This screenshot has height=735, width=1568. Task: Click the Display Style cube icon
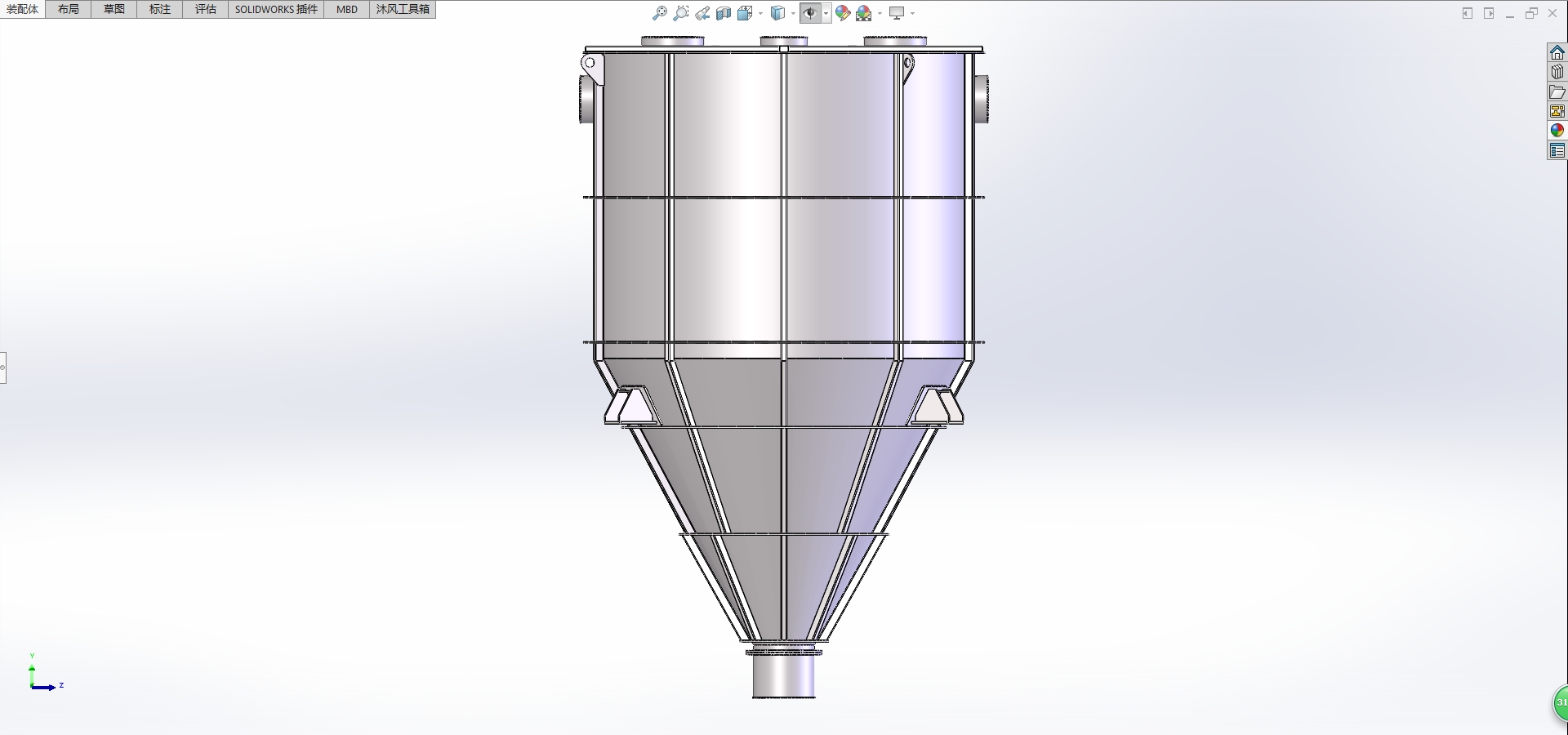click(x=778, y=13)
